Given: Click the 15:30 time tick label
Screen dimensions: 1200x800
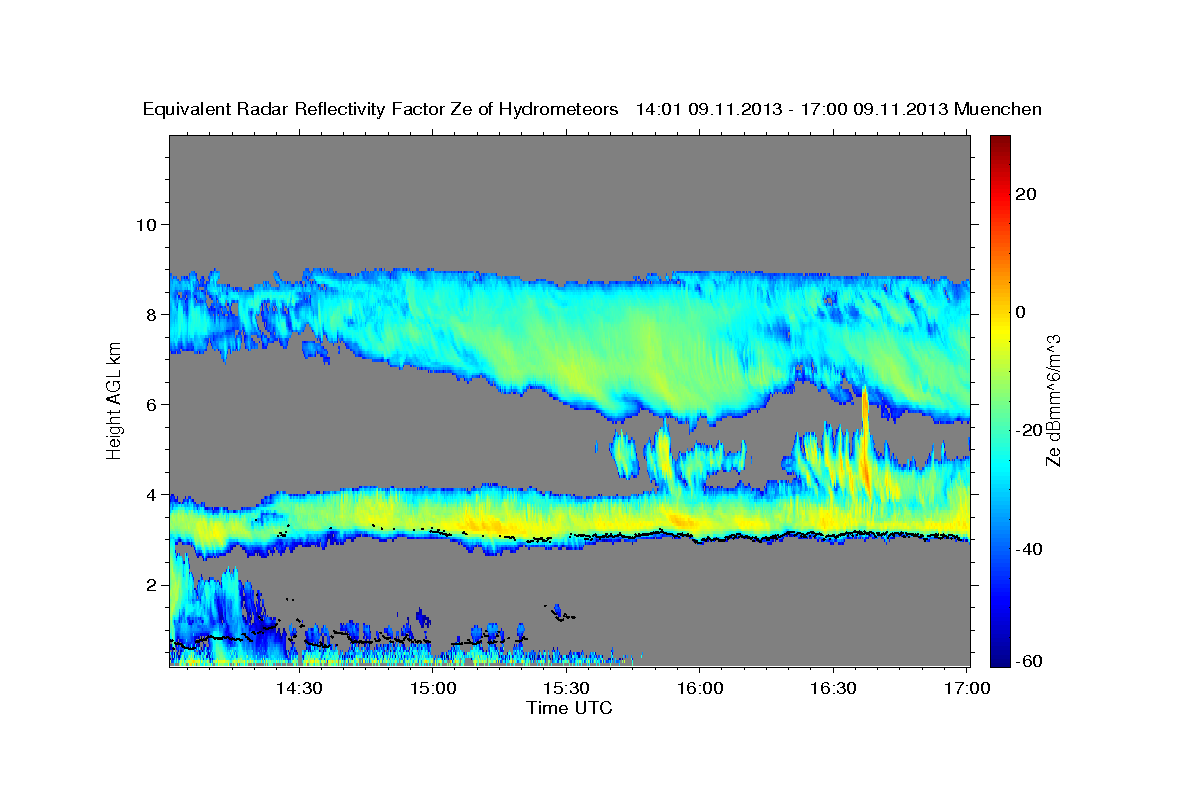Looking at the screenshot, I should (x=566, y=689).
